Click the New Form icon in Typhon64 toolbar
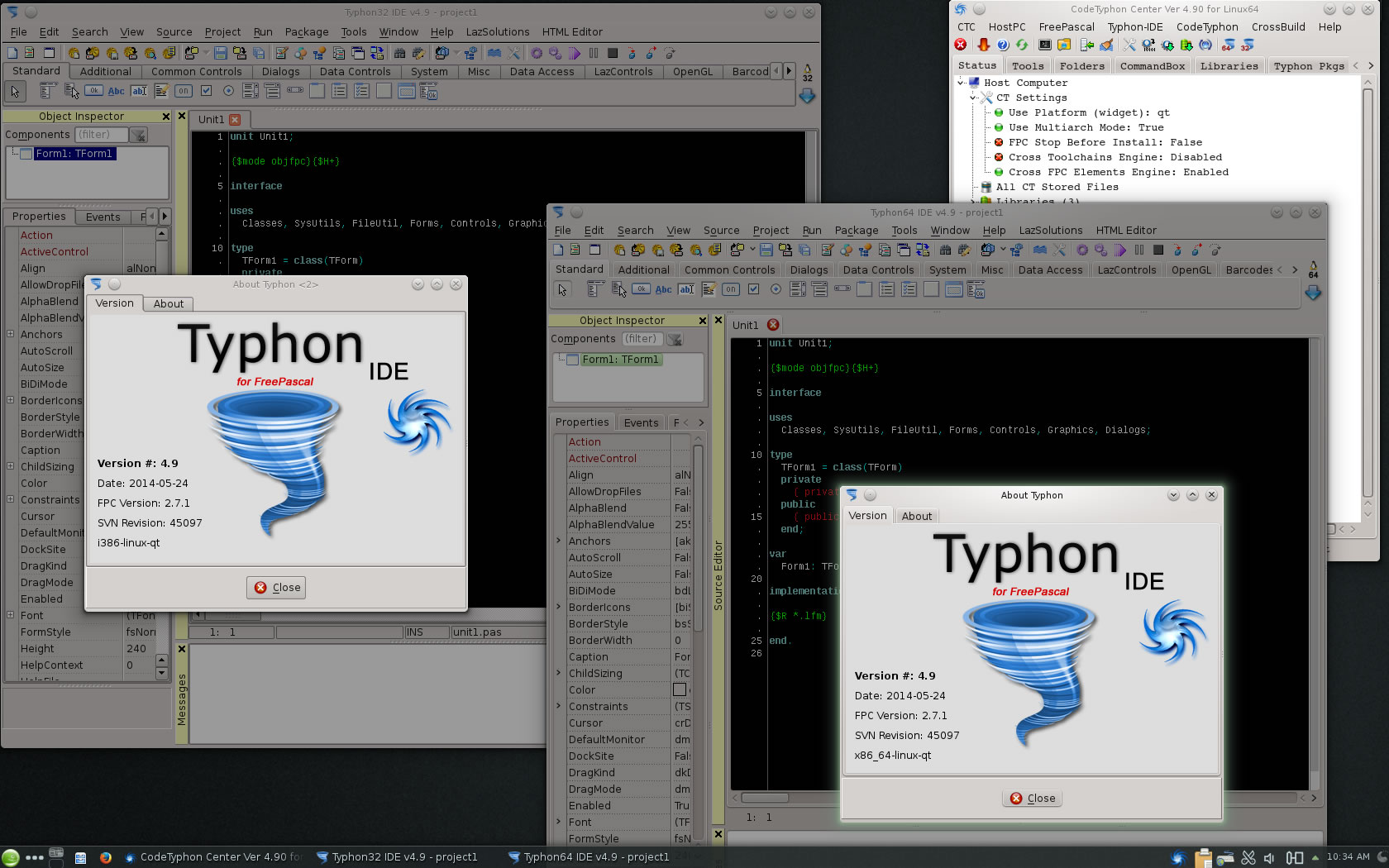The image size is (1389, 868). click(x=595, y=250)
